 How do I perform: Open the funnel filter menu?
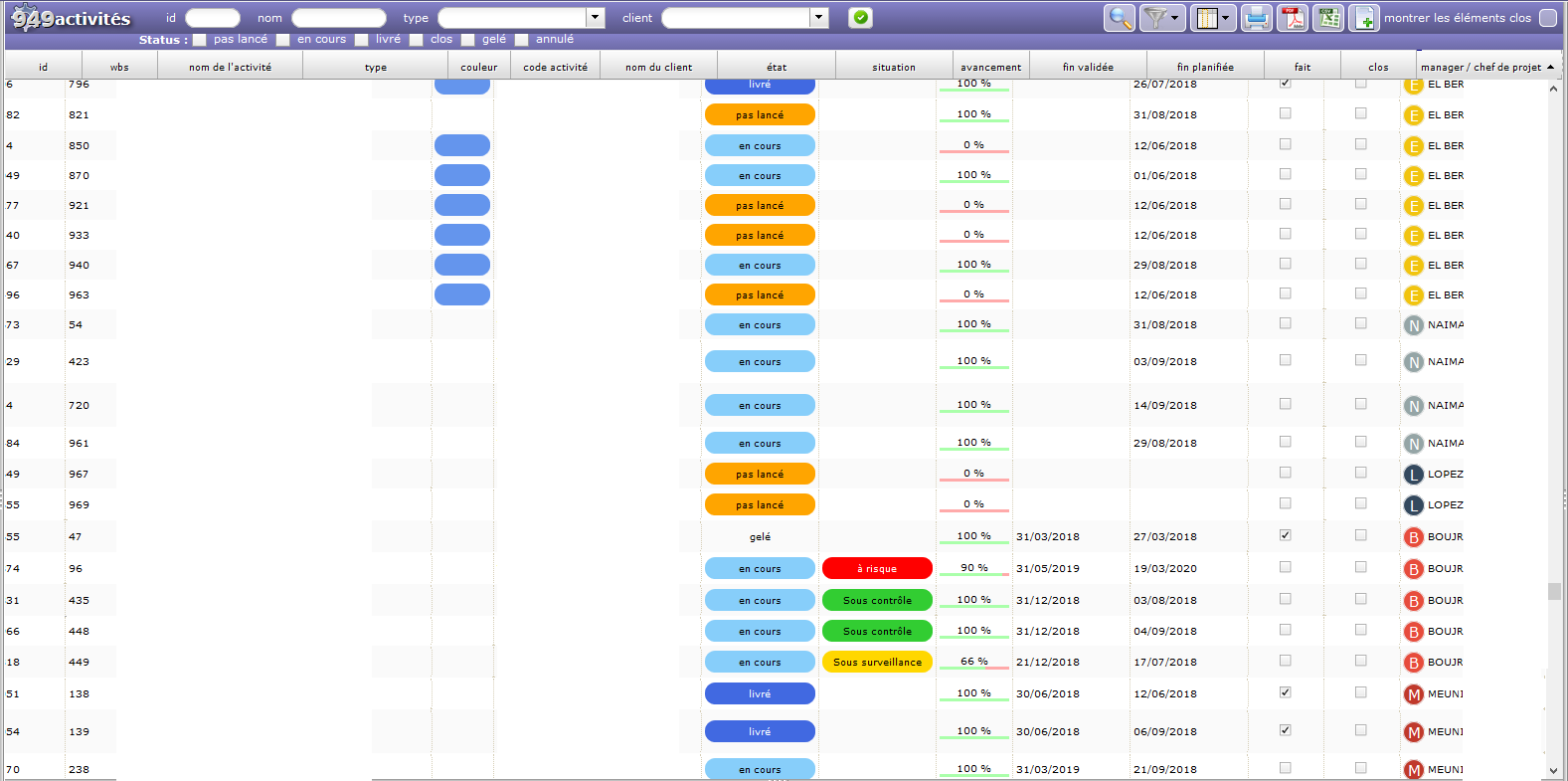click(x=1160, y=18)
